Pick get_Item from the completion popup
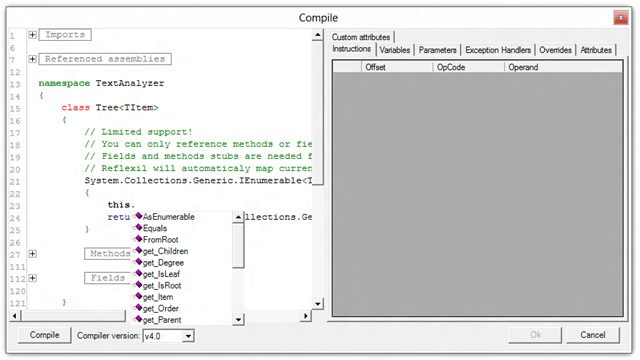 coord(158,297)
